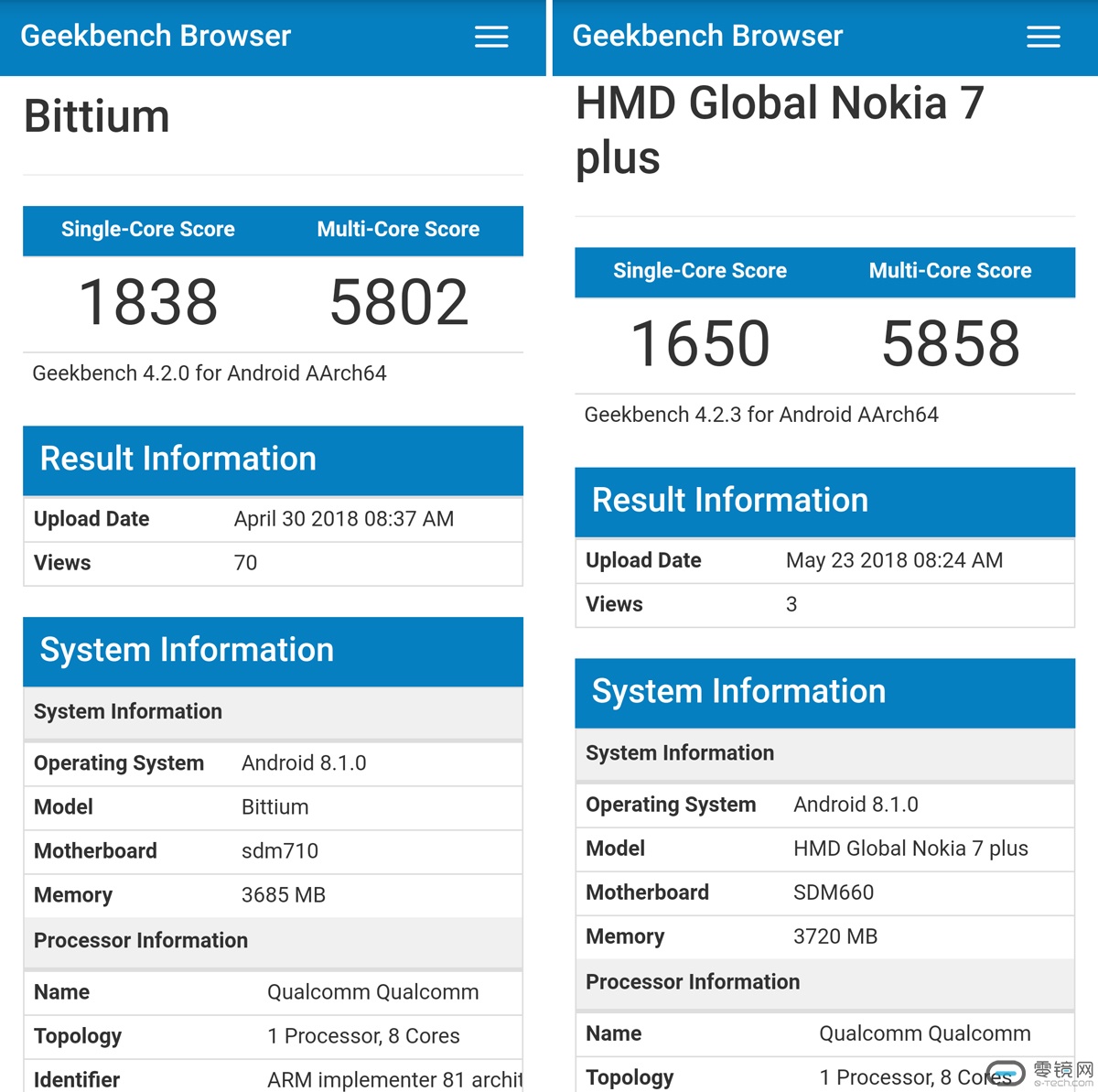Open the hamburger menu on the Nokia 7 plus page
The image size is (1098, 1092).
[1043, 37]
